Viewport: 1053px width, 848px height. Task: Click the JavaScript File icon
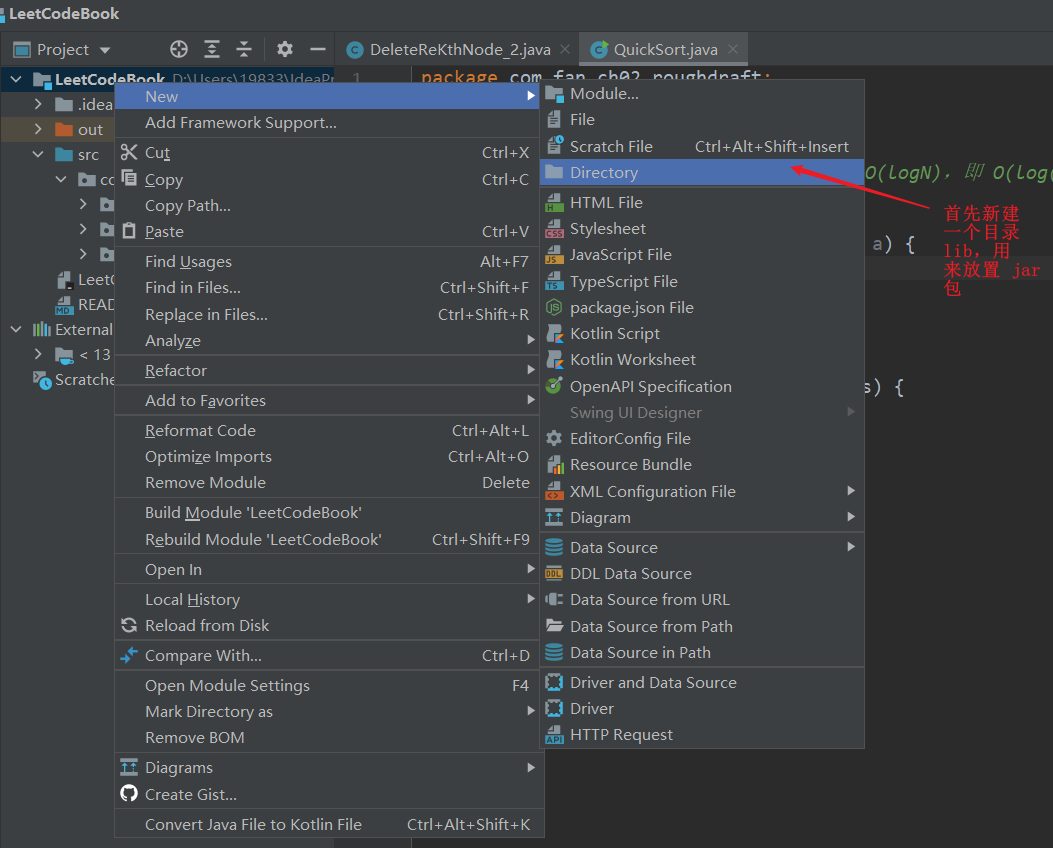point(554,254)
